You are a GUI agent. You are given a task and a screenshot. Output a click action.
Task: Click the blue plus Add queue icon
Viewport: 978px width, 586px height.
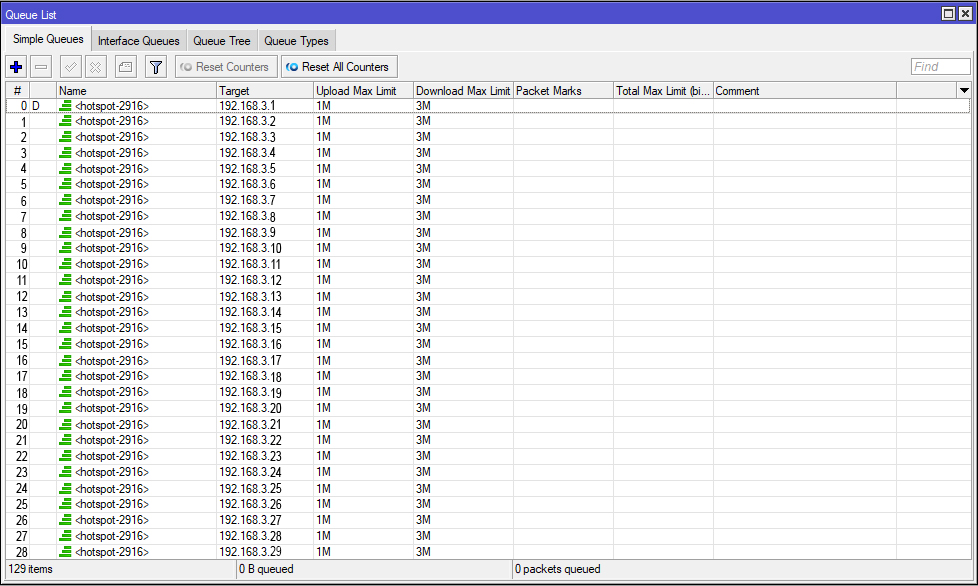coord(16,67)
